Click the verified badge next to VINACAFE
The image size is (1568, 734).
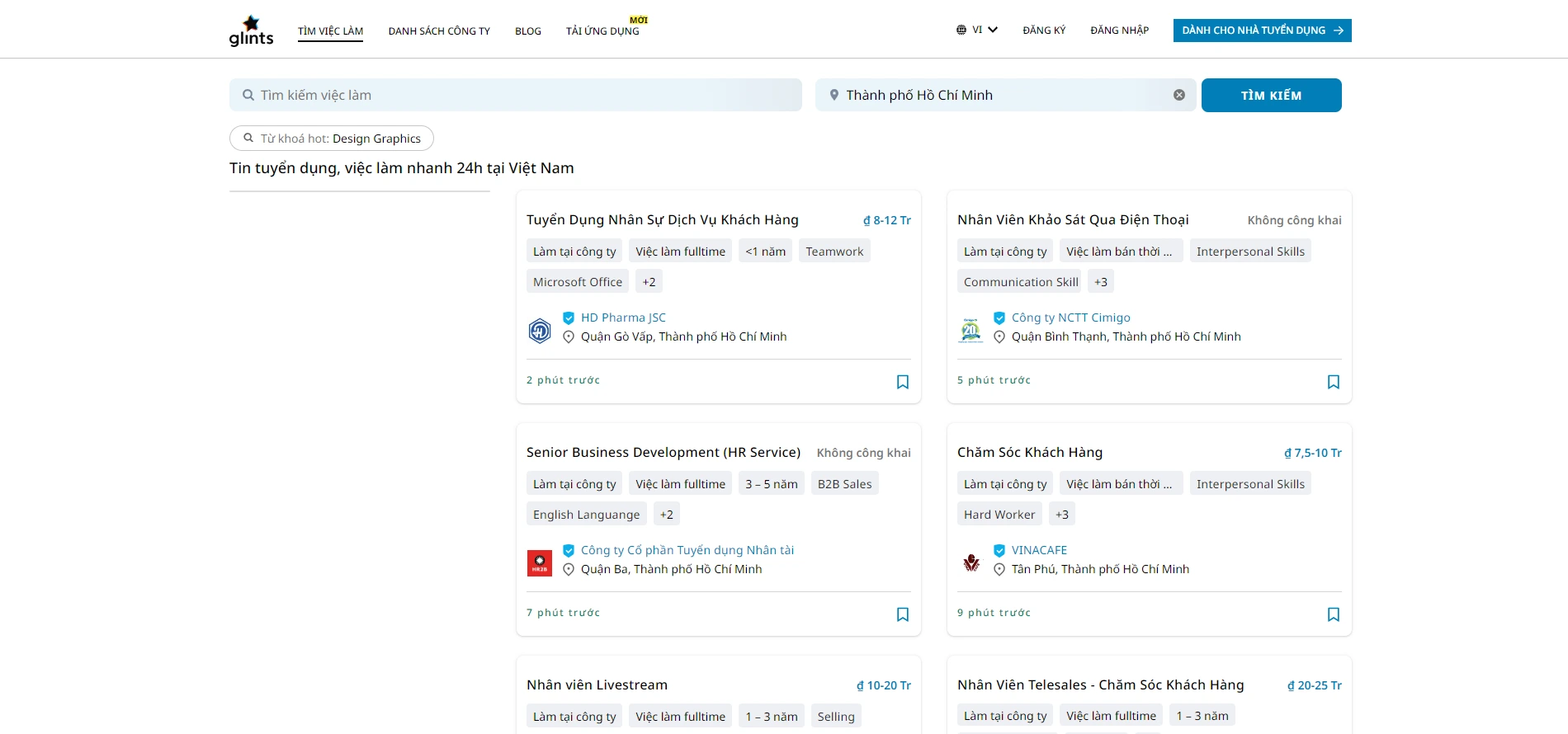click(999, 550)
